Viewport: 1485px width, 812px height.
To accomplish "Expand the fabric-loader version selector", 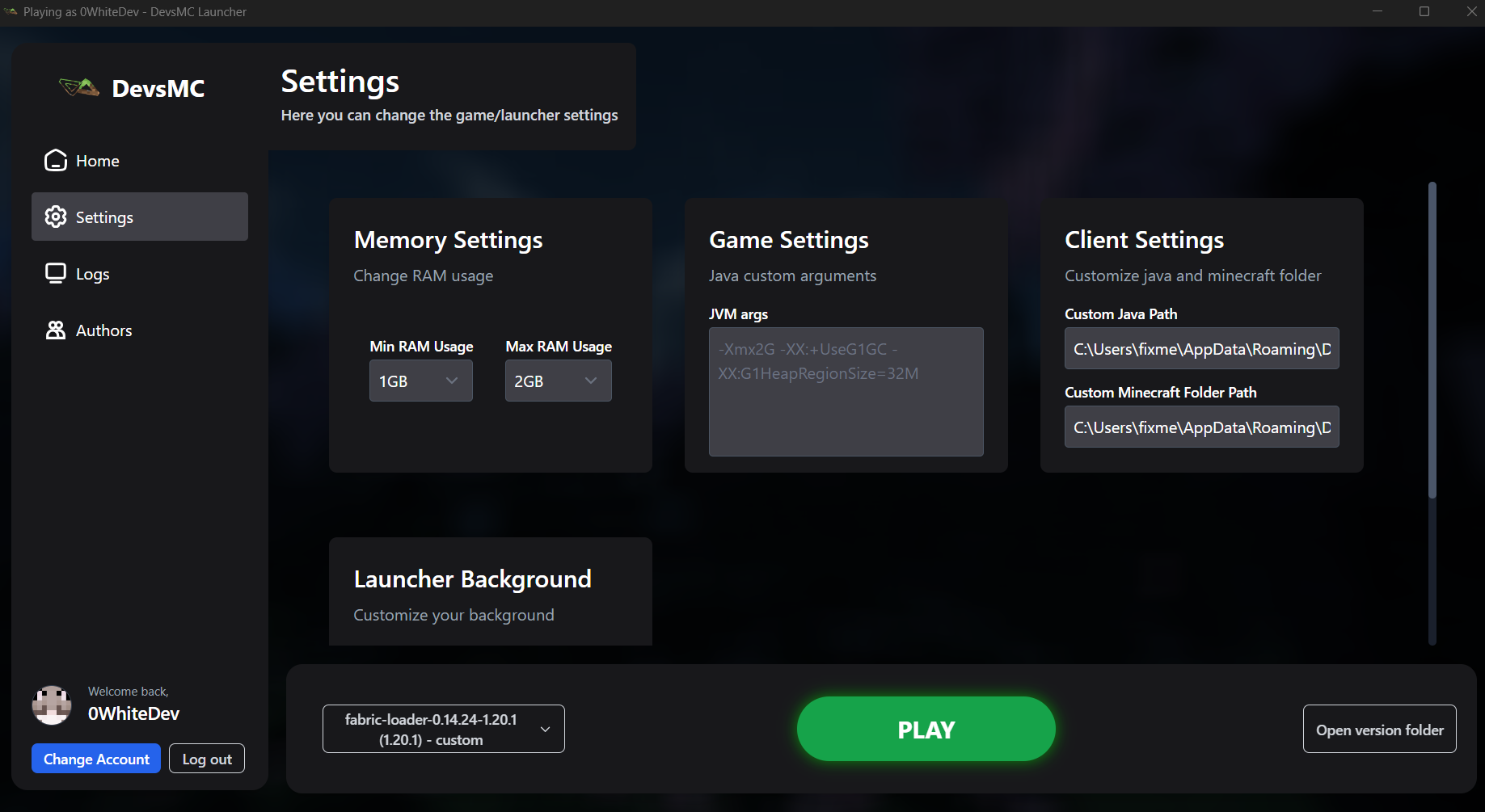I will (x=444, y=729).
